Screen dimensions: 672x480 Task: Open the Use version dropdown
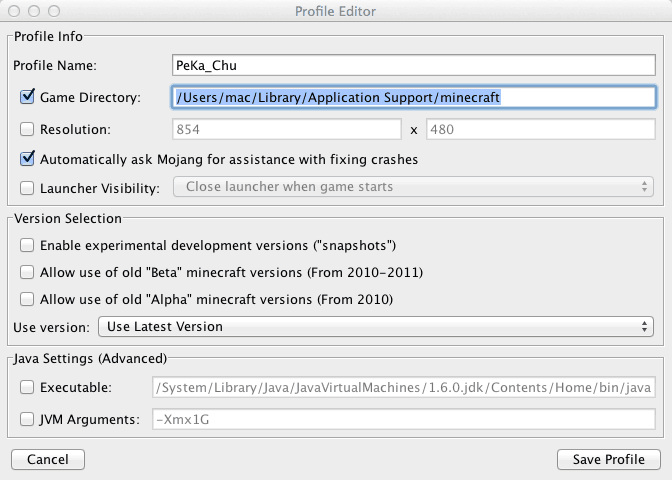tap(375, 326)
